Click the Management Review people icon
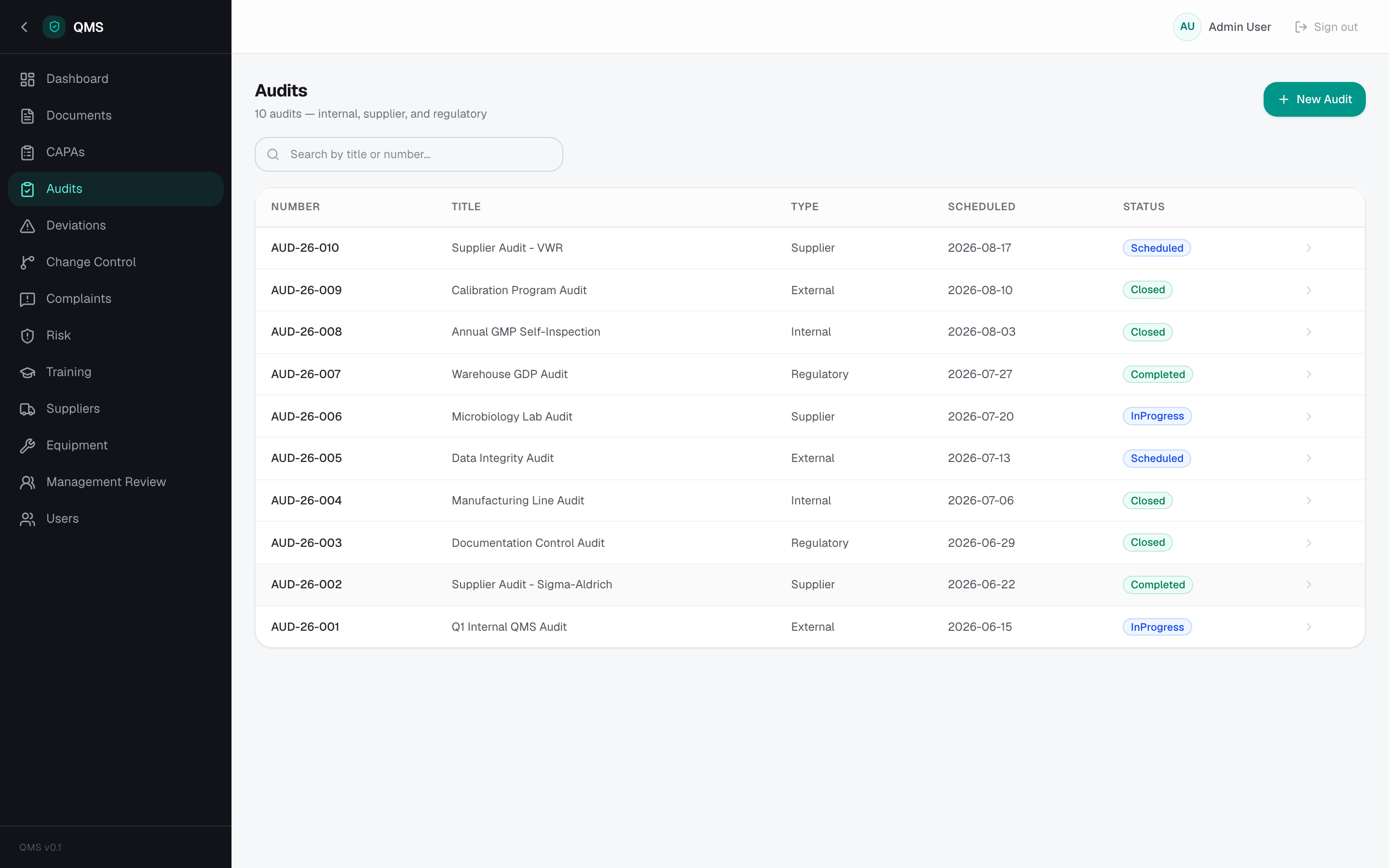 pos(27,482)
